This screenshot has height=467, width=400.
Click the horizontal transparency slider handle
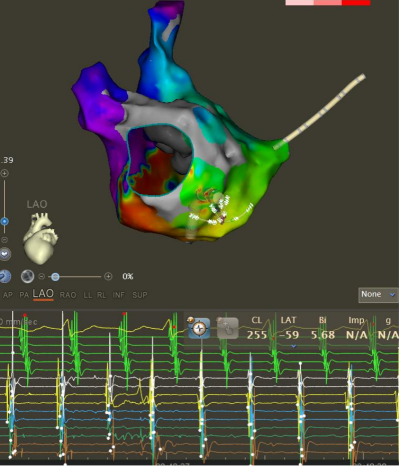55,277
